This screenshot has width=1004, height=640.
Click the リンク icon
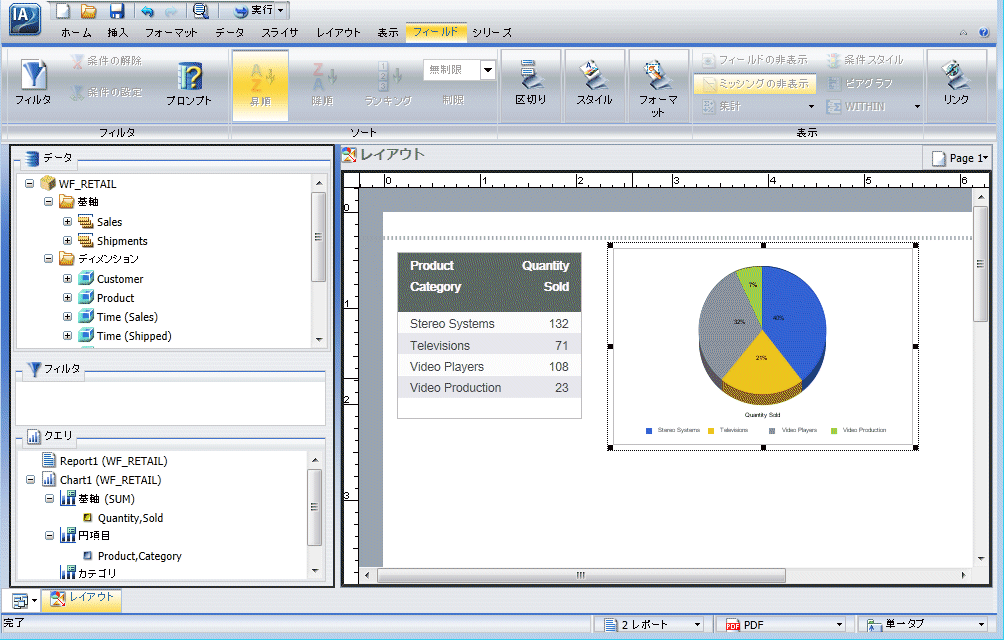(x=955, y=84)
